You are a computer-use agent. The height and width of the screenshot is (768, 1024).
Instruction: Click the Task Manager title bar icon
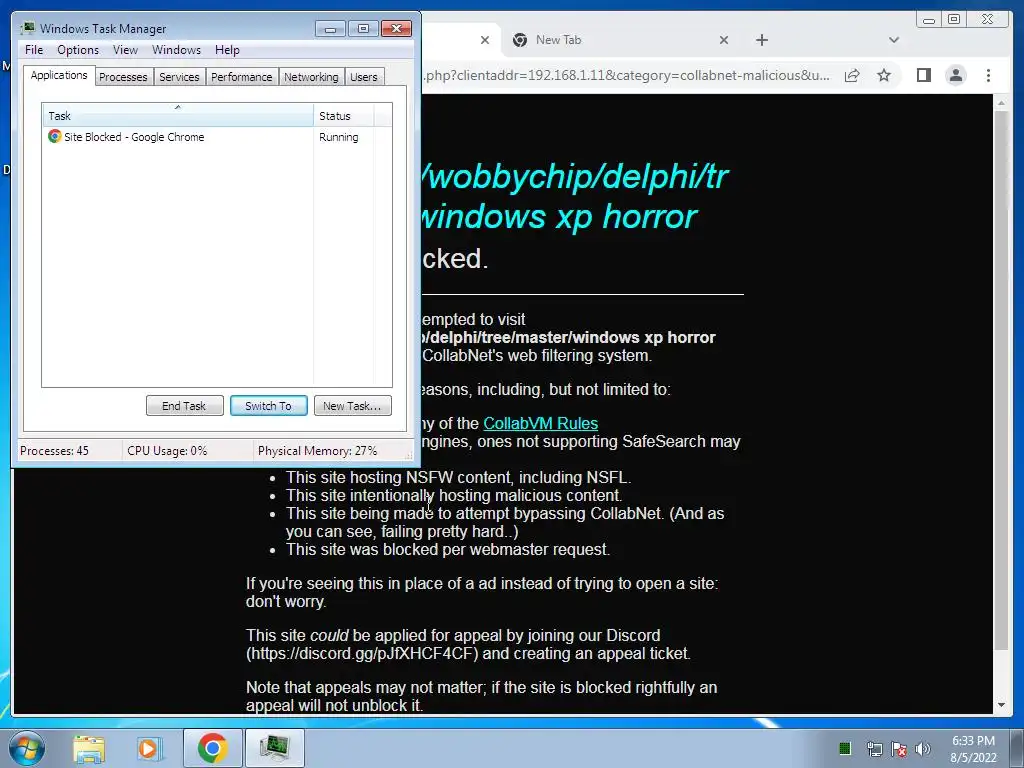[27, 28]
